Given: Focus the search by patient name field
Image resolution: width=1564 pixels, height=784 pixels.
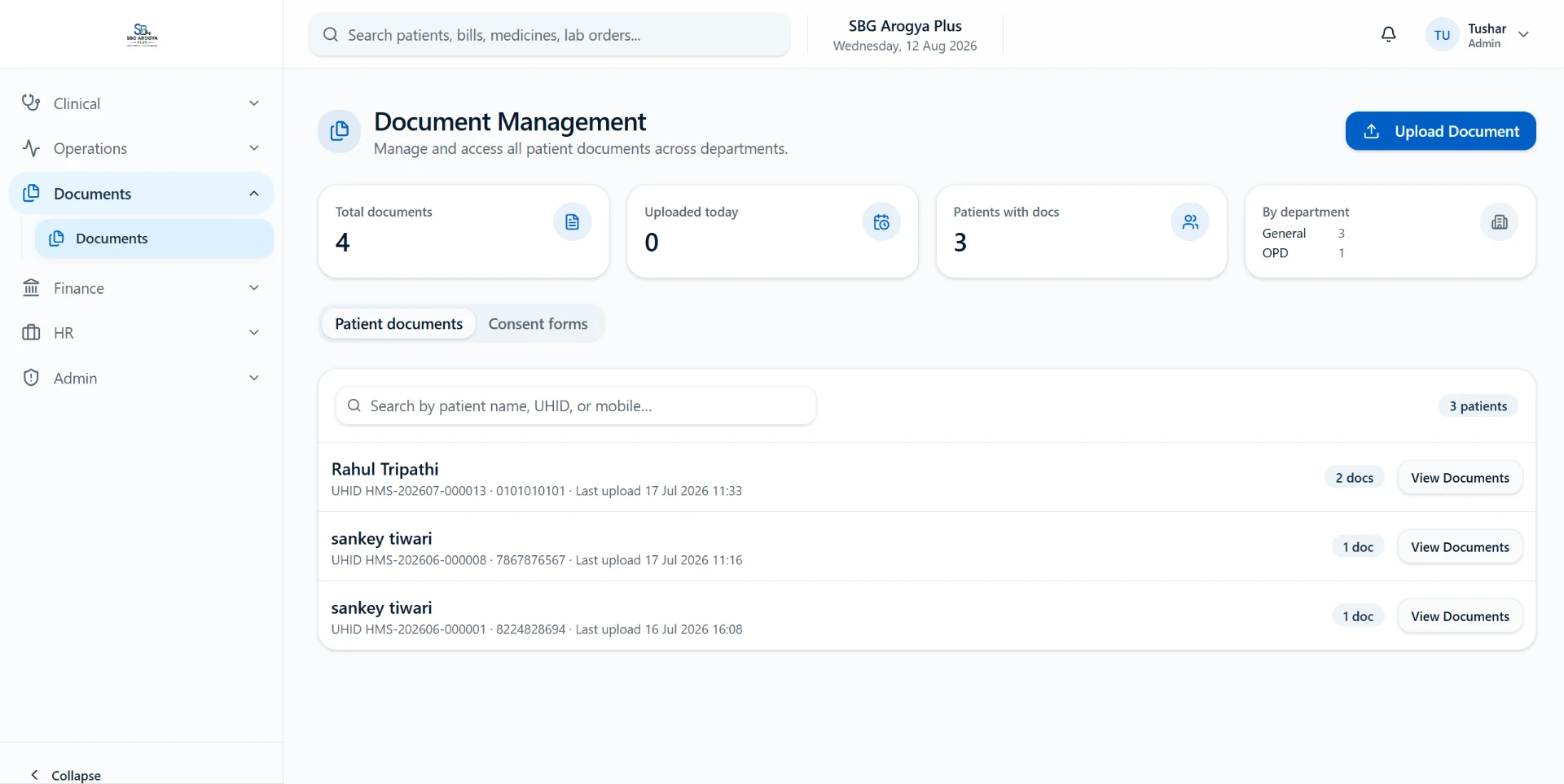Looking at the screenshot, I should [575, 405].
